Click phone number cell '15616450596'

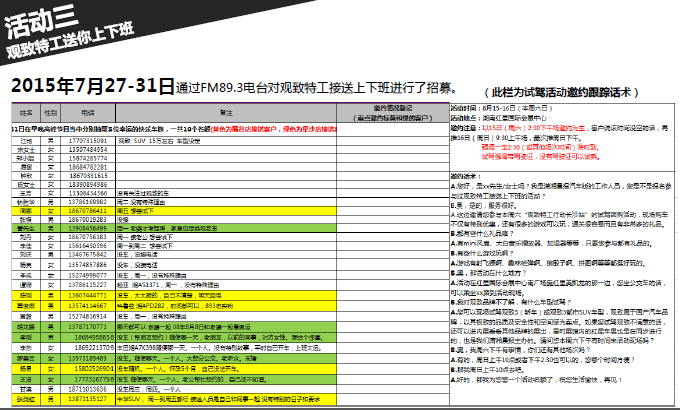click(x=88, y=246)
